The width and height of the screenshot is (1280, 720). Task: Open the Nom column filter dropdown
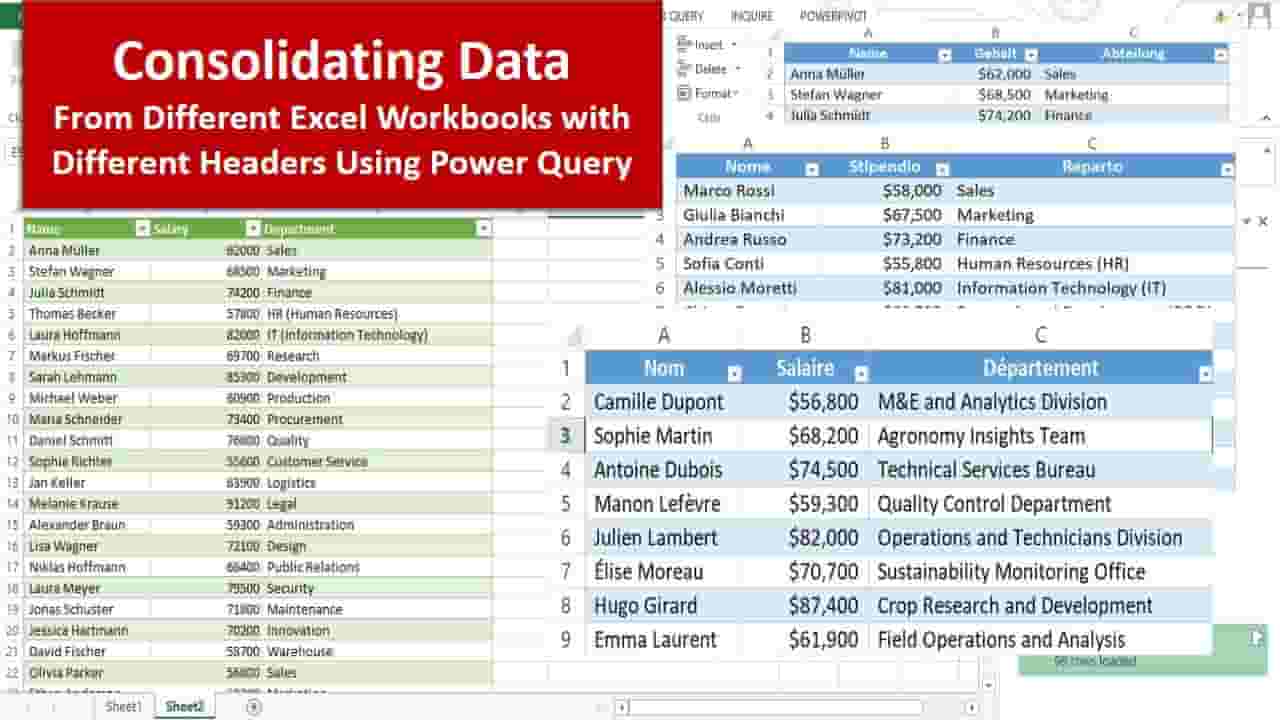734,374
